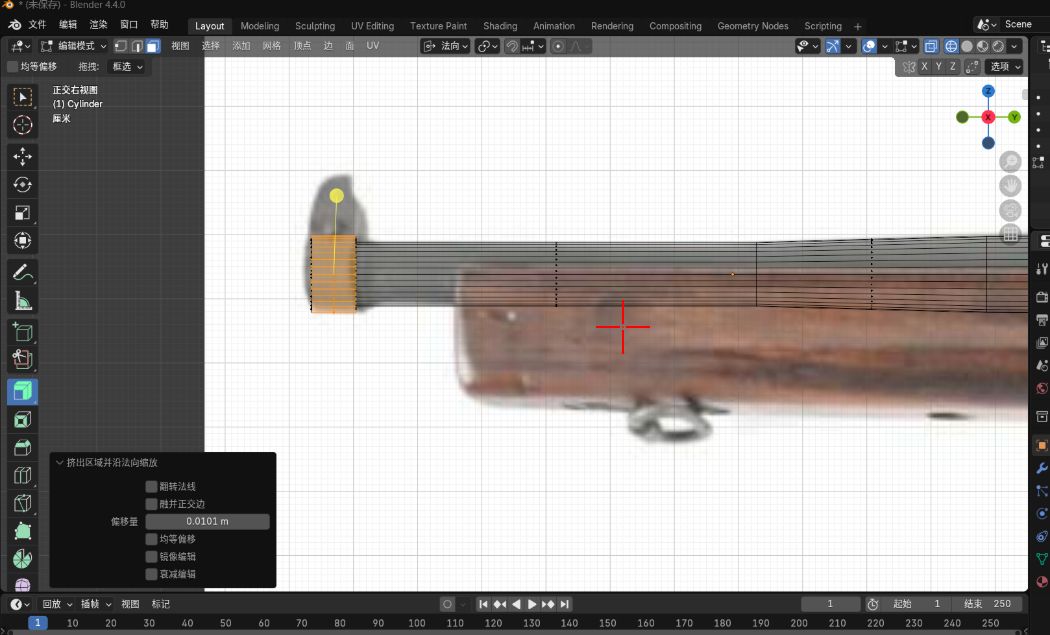Click the green Y axis gizmo ball
Screen dimensions: 1050x635
pyautogui.click(x=1015, y=117)
